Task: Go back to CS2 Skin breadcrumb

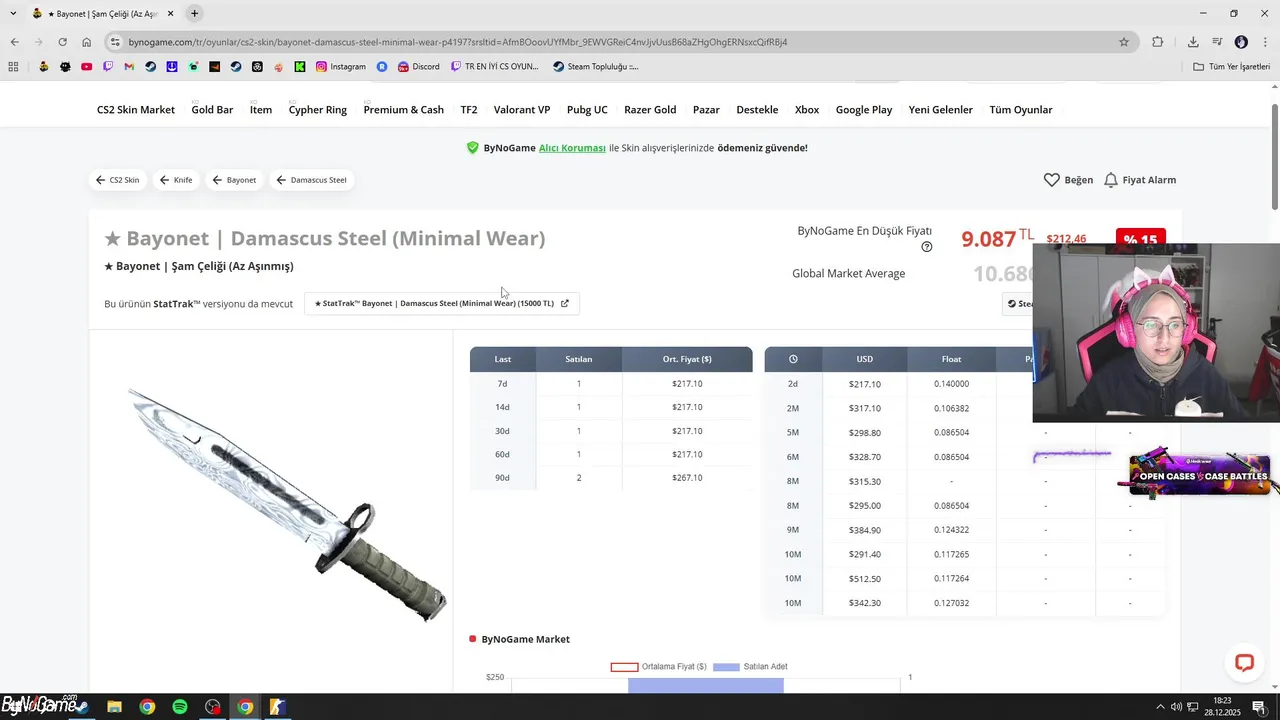Action: 118,180
